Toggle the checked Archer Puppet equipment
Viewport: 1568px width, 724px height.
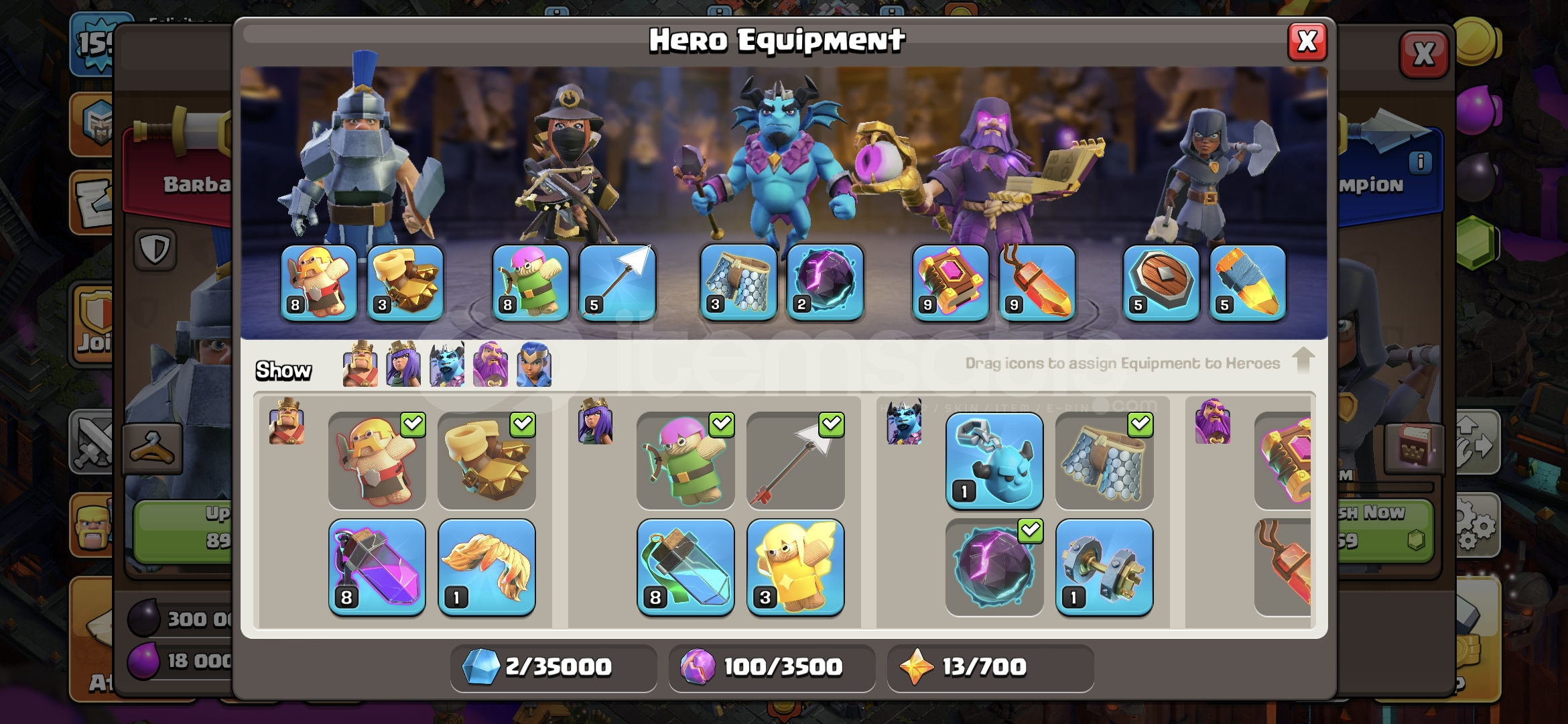point(685,461)
